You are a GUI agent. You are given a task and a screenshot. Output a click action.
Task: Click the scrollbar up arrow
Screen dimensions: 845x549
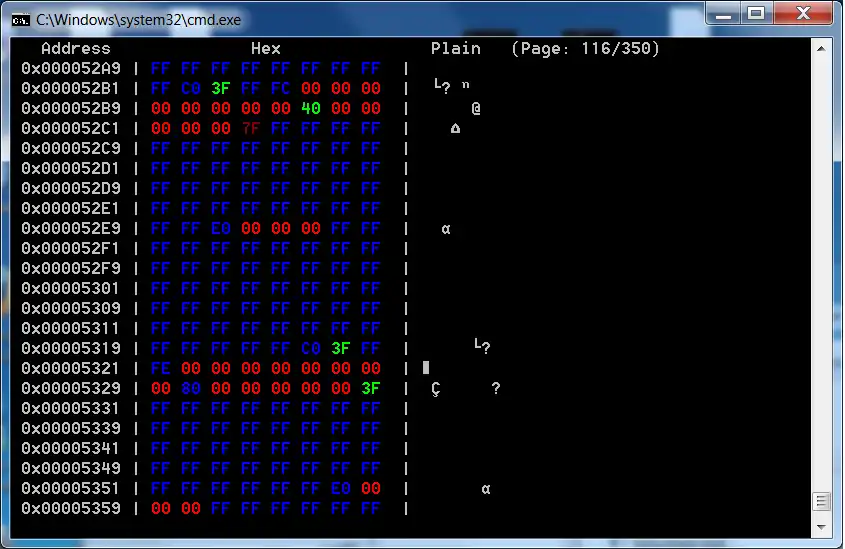(x=821, y=49)
